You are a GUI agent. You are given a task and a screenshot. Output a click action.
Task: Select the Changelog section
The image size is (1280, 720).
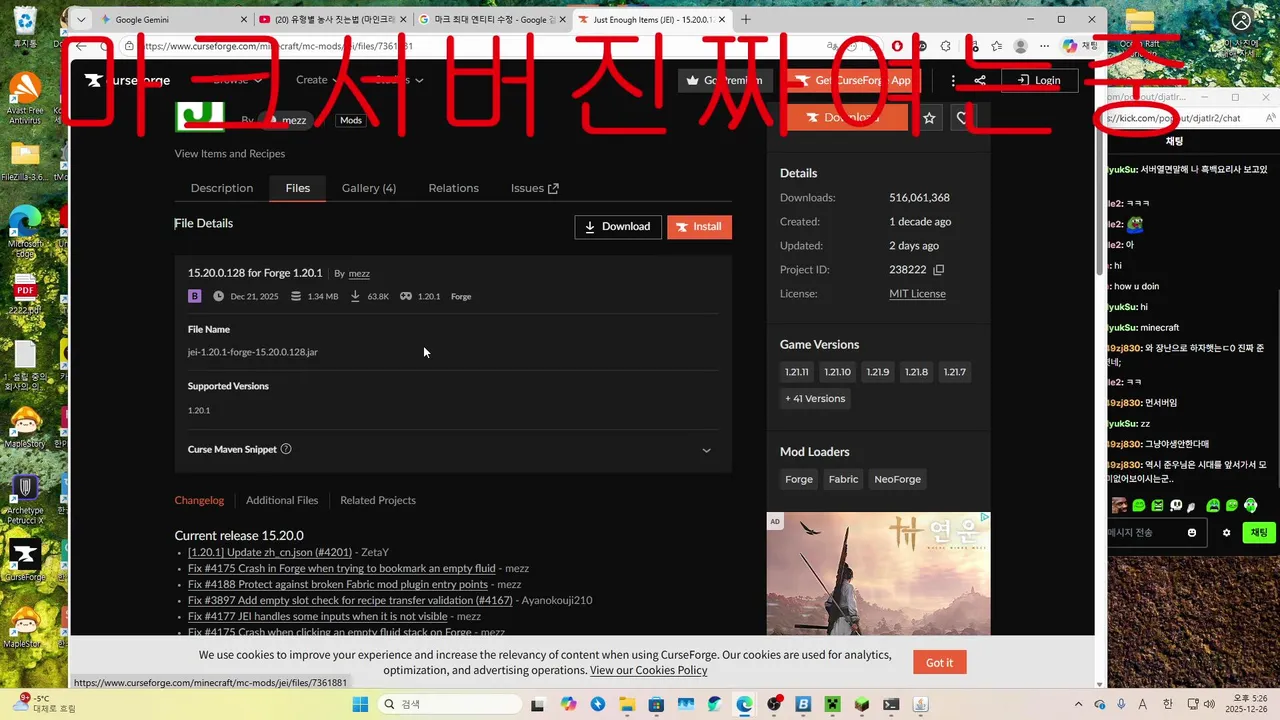199,500
